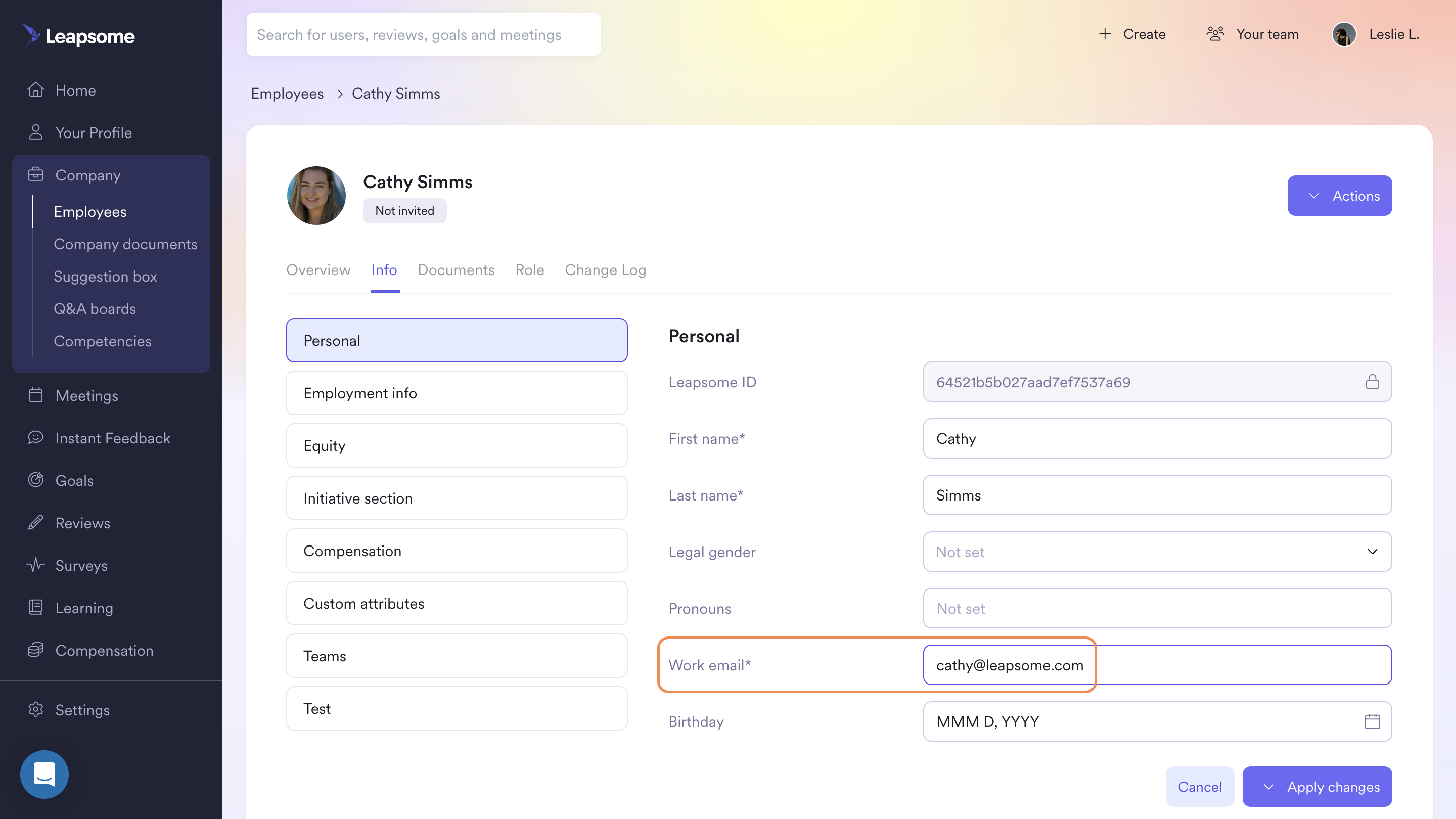This screenshot has height=819, width=1456.
Task: Click Apply changes button label
Action: 1333,787
